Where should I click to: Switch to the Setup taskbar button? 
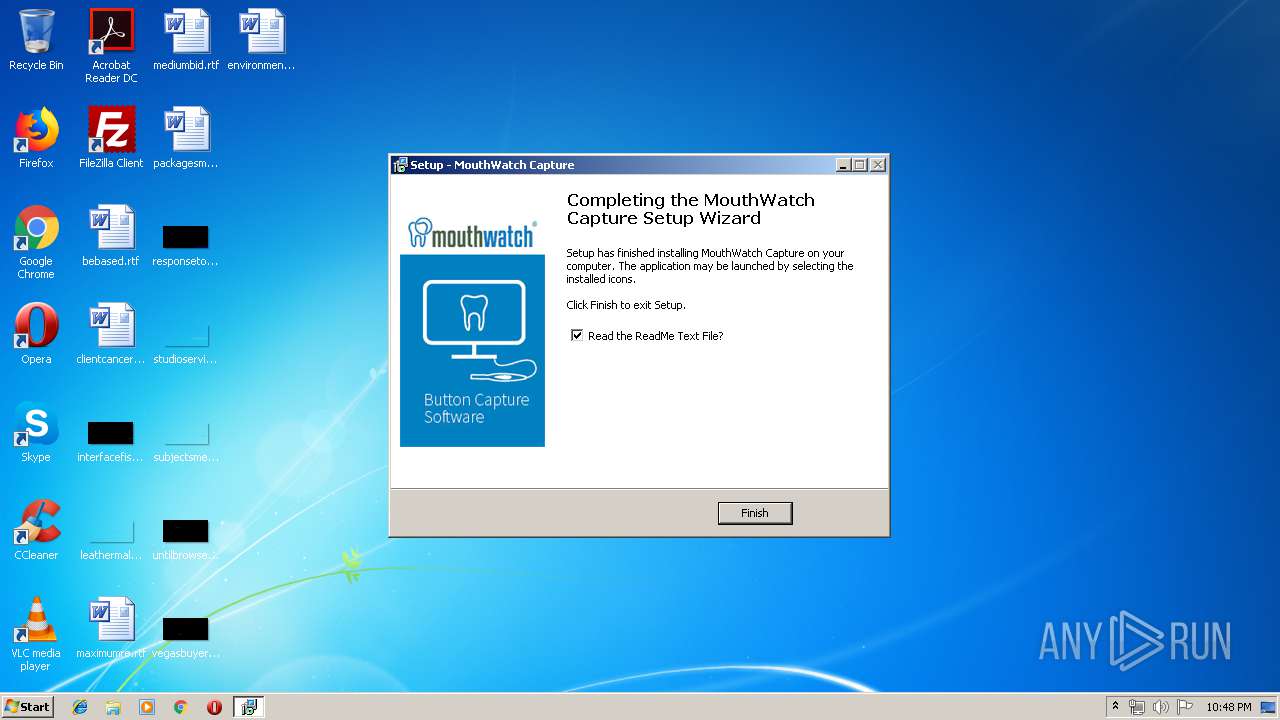coord(248,707)
